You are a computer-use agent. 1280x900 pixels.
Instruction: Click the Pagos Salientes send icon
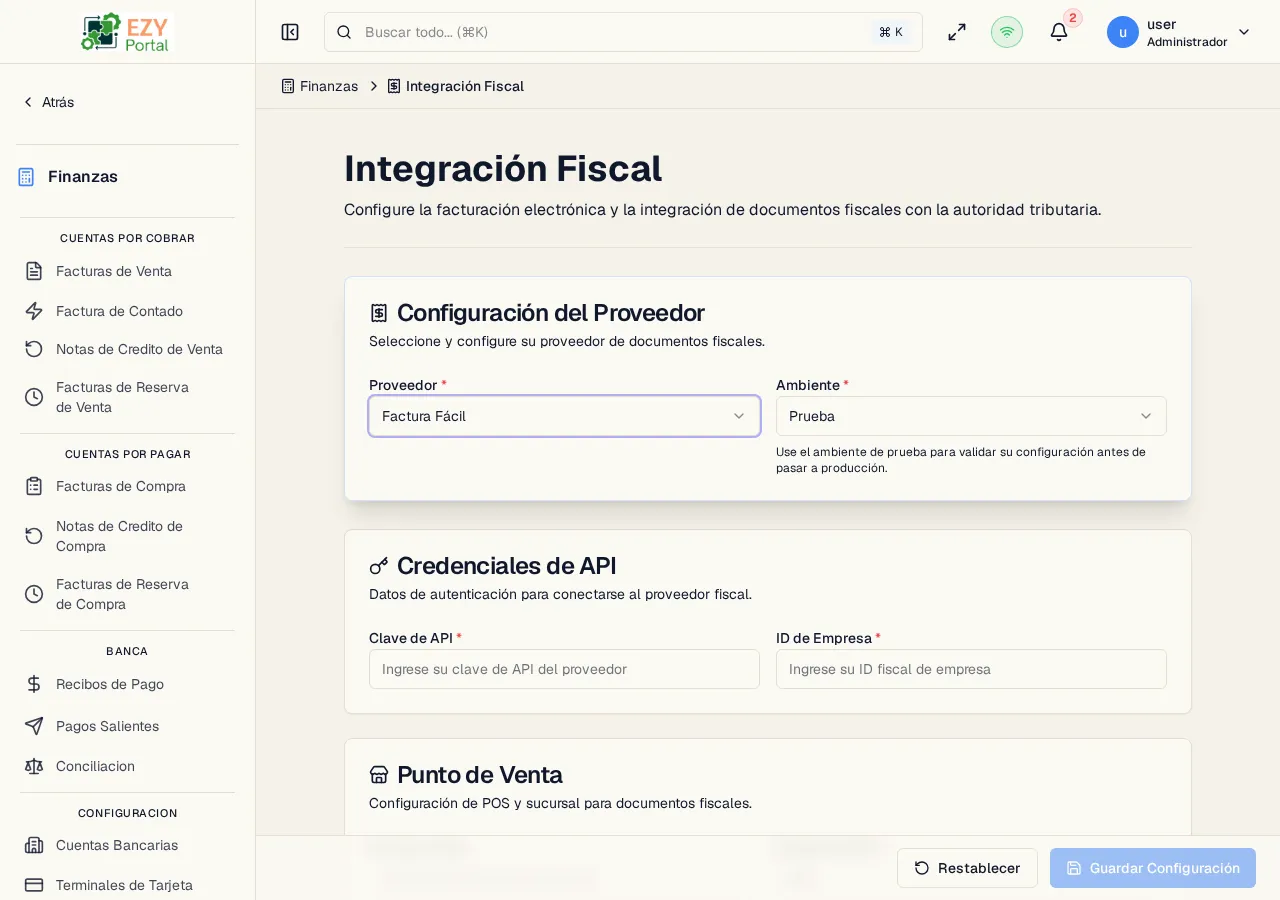point(34,726)
